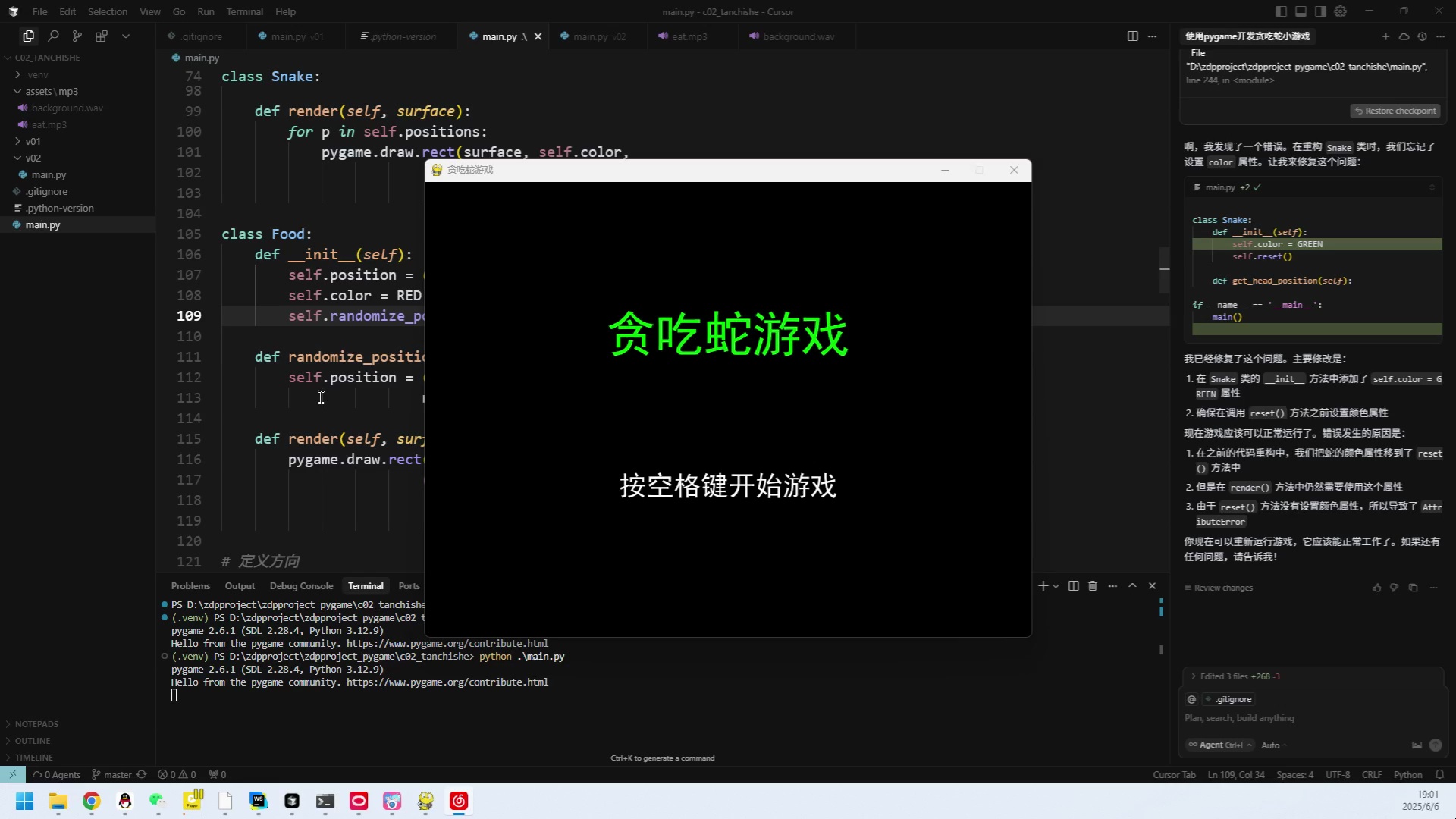
Task: Click thumbs up on AI response
Action: click(x=1377, y=588)
